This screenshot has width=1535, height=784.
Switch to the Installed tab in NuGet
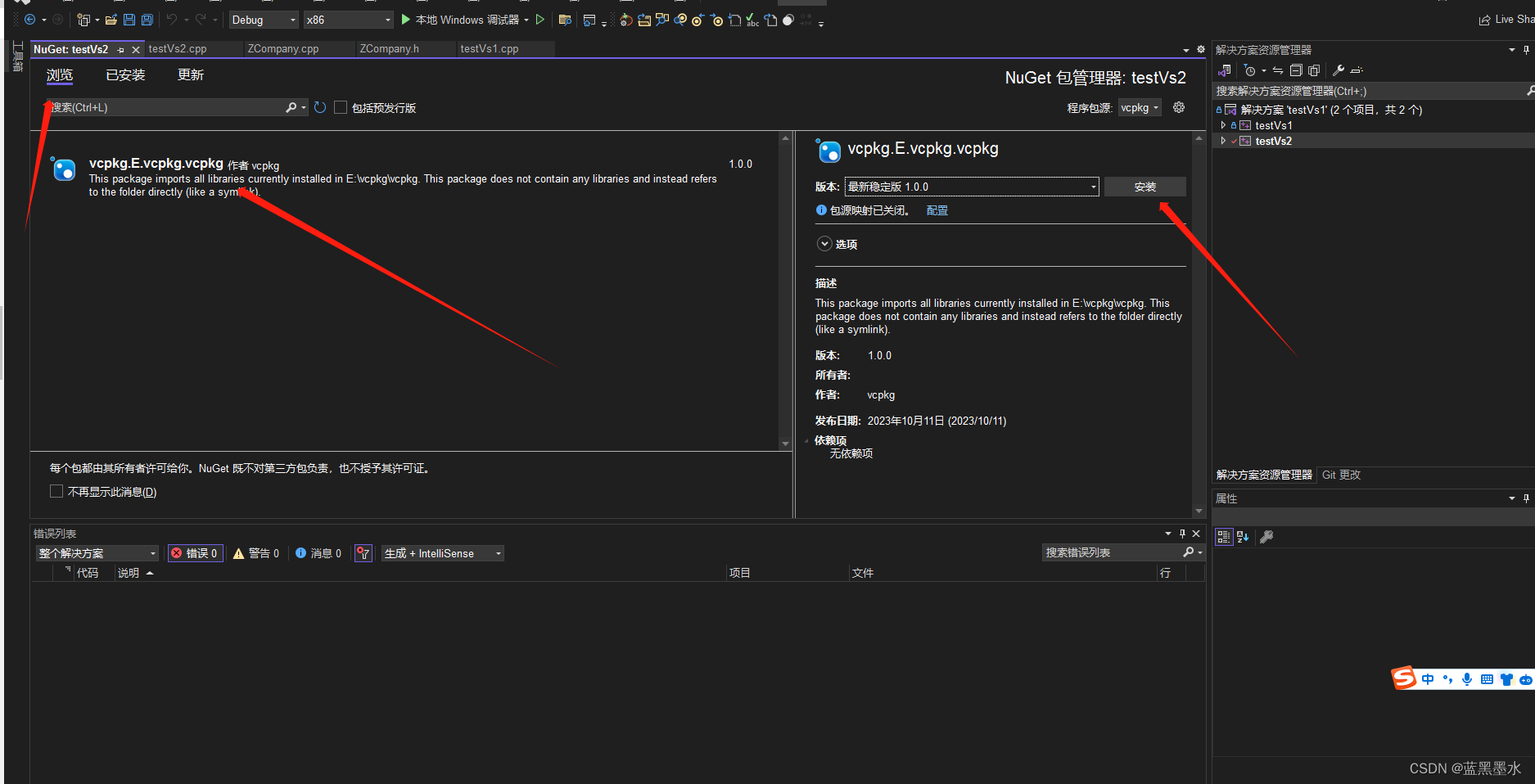coord(125,75)
